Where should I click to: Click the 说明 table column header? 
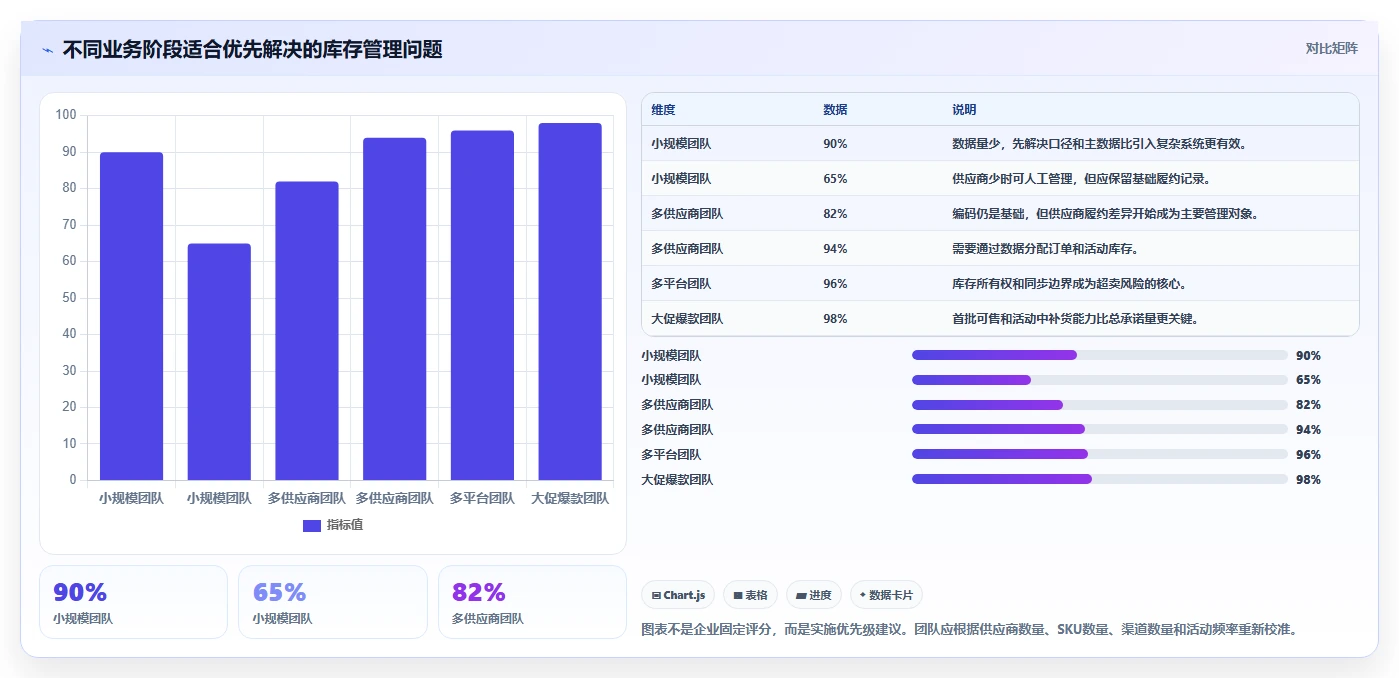click(x=964, y=110)
